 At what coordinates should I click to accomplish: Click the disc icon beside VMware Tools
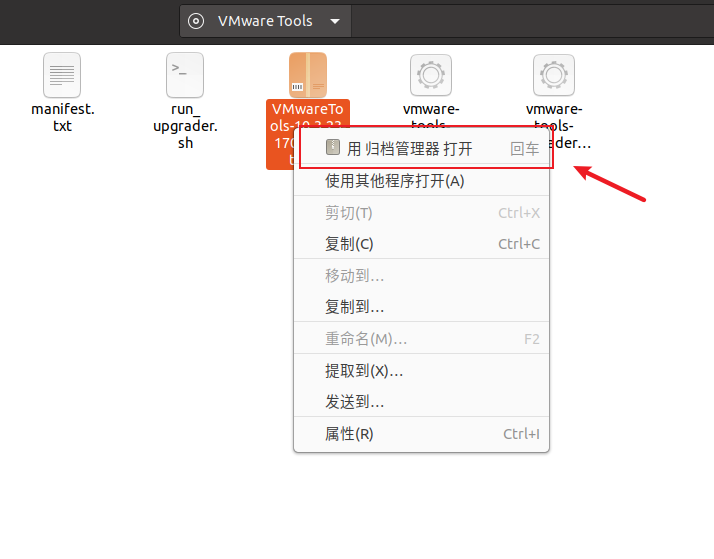(196, 21)
